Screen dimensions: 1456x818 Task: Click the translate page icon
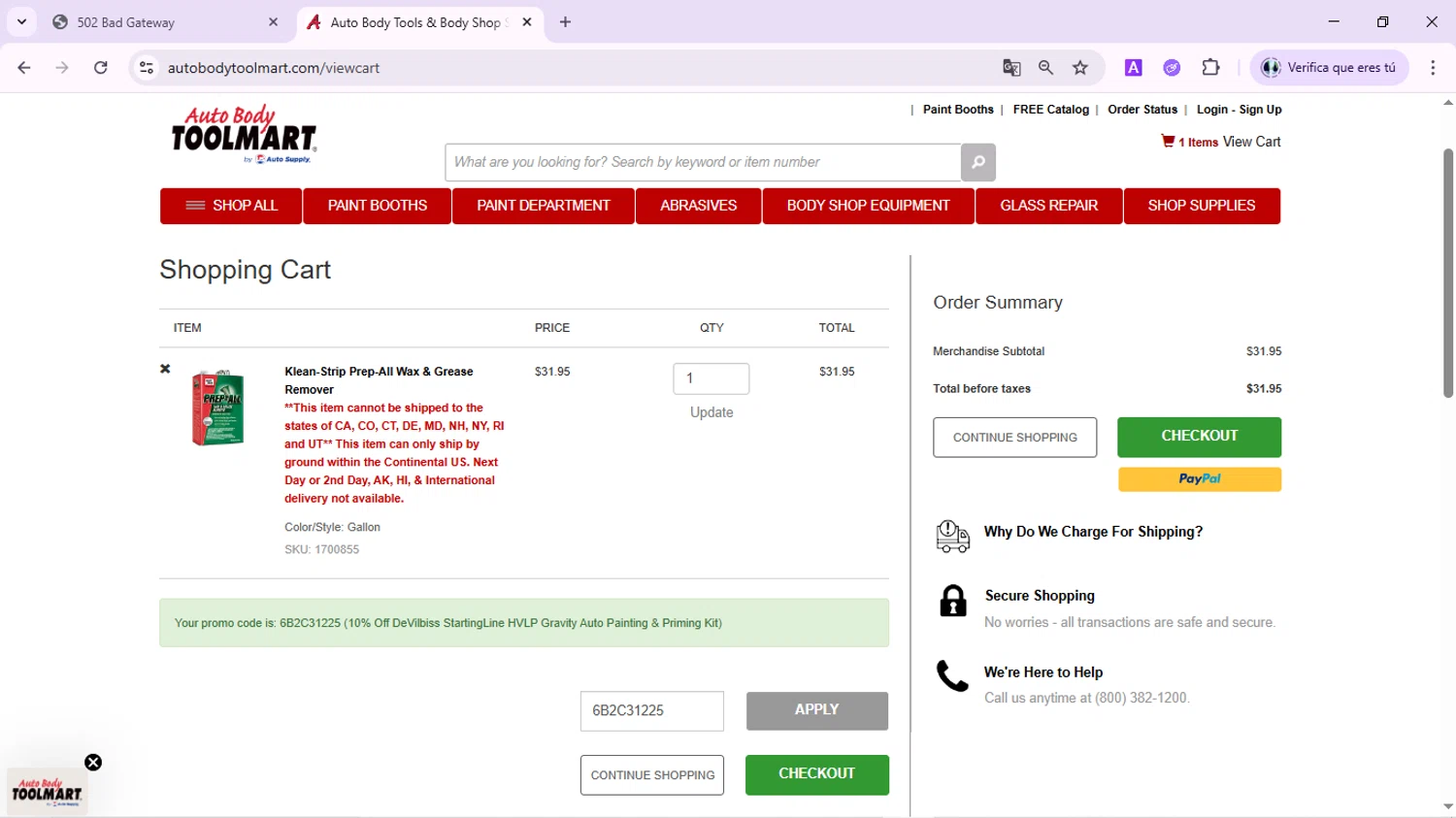click(1011, 68)
